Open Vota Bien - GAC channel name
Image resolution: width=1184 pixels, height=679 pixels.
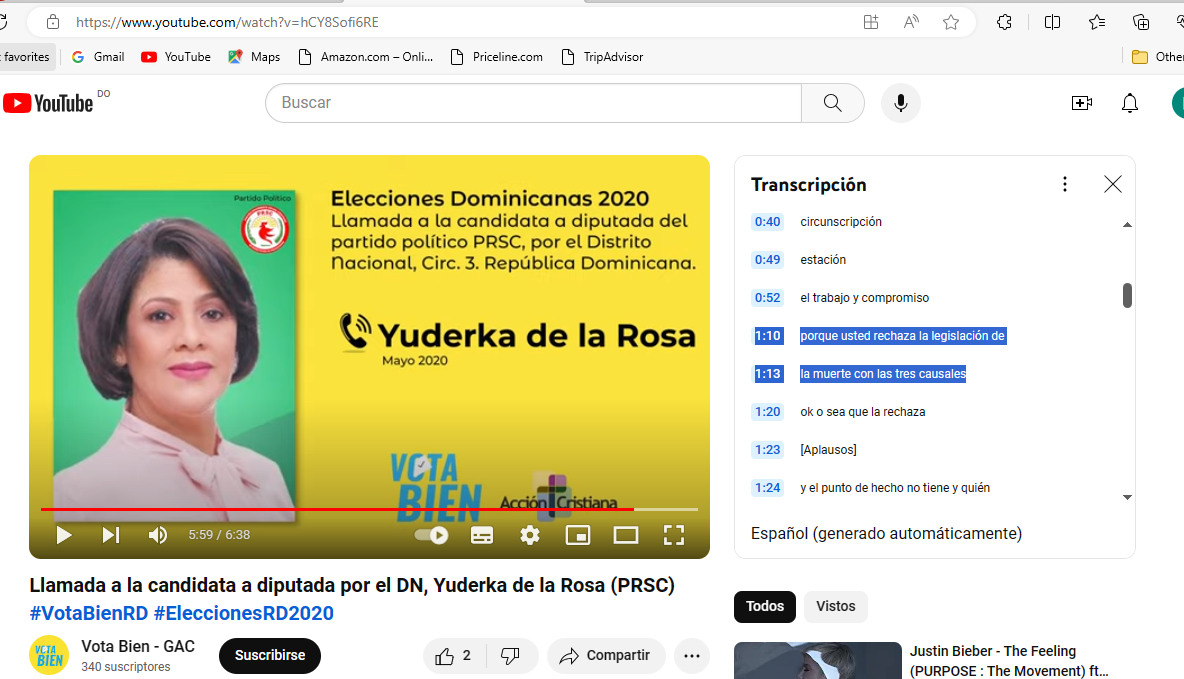click(138, 647)
